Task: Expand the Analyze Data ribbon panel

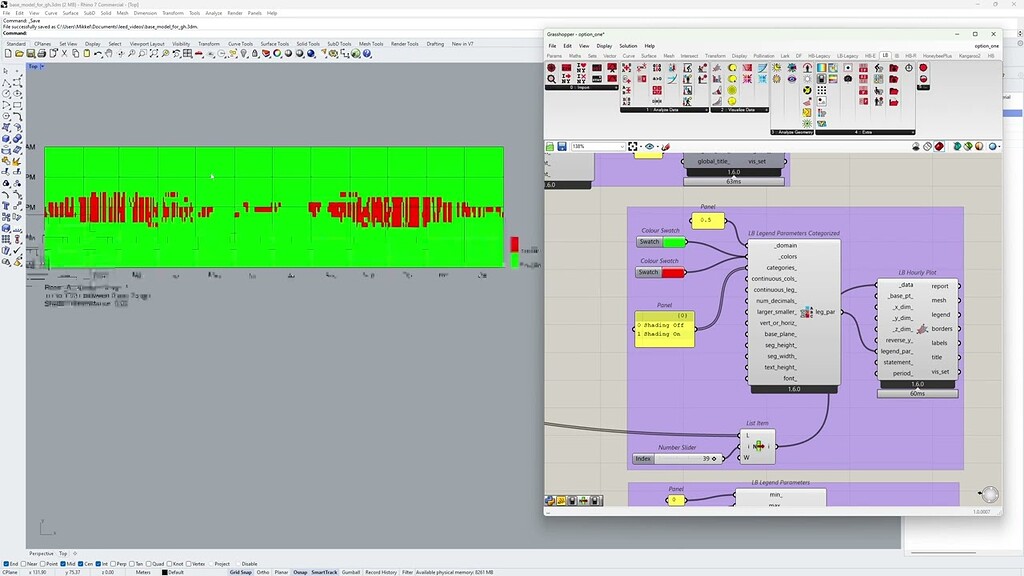Action: tap(708, 110)
